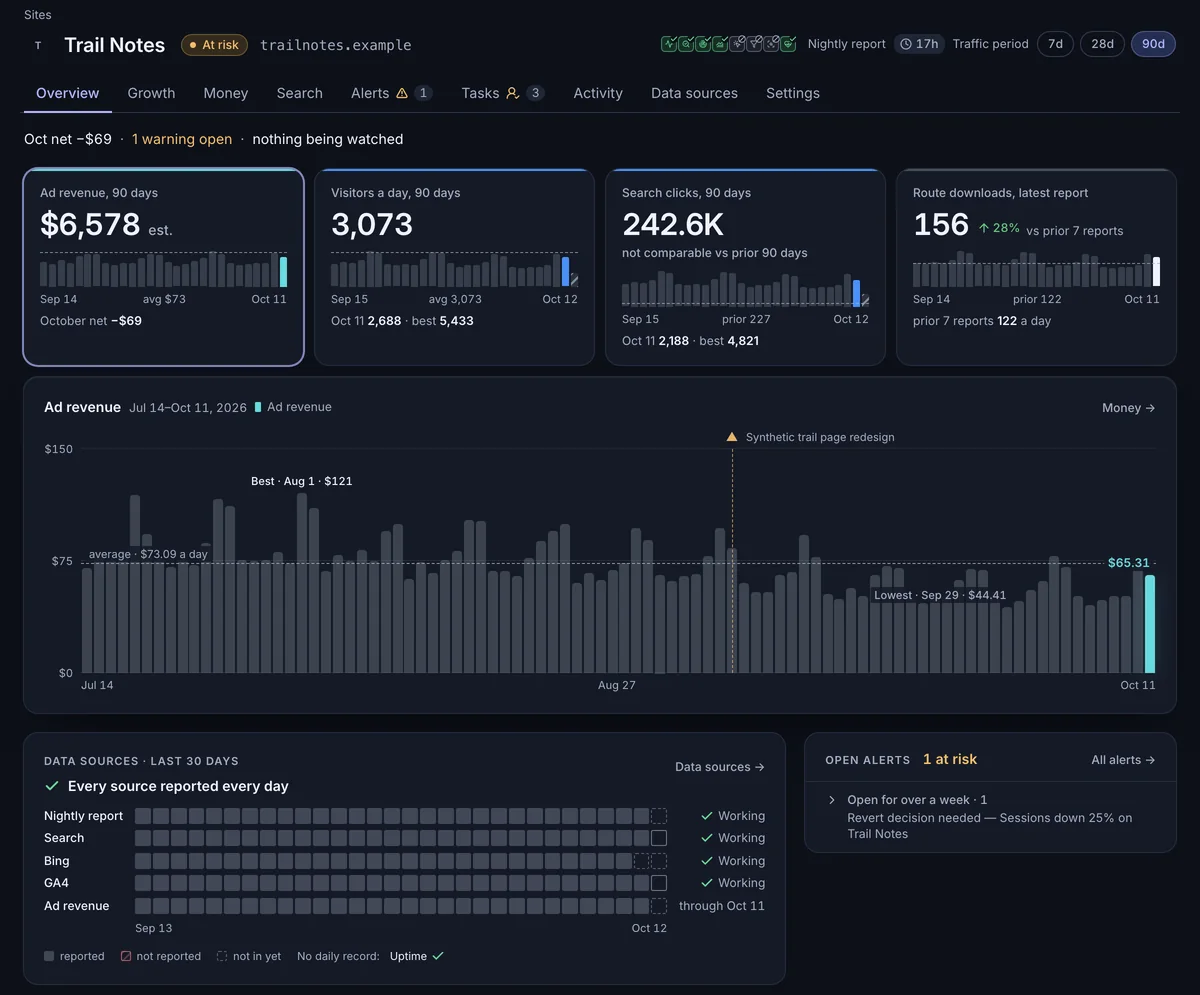Click the T site avatar beside Trail Notes
Screen dimensions: 1200x995
pos(38,45)
